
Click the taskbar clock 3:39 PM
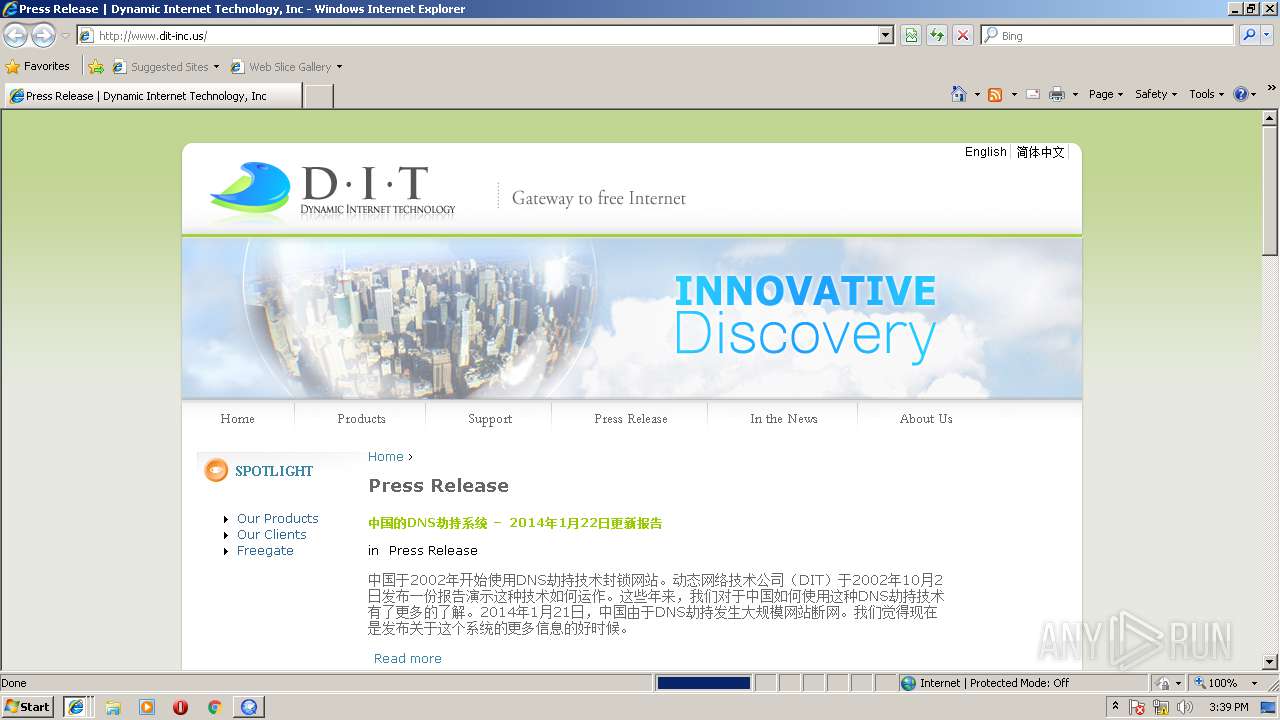click(1229, 707)
